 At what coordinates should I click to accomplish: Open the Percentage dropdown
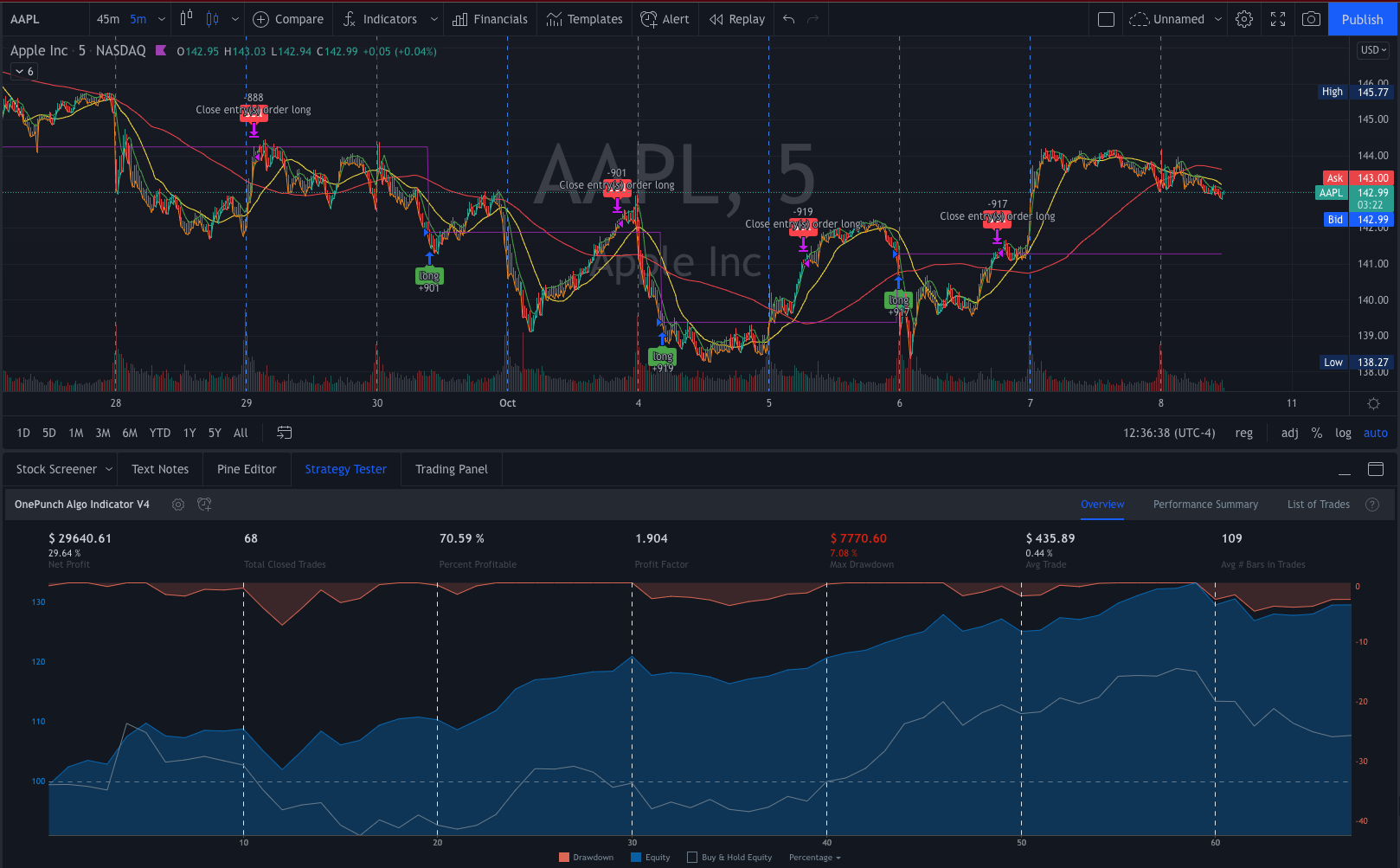814,858
